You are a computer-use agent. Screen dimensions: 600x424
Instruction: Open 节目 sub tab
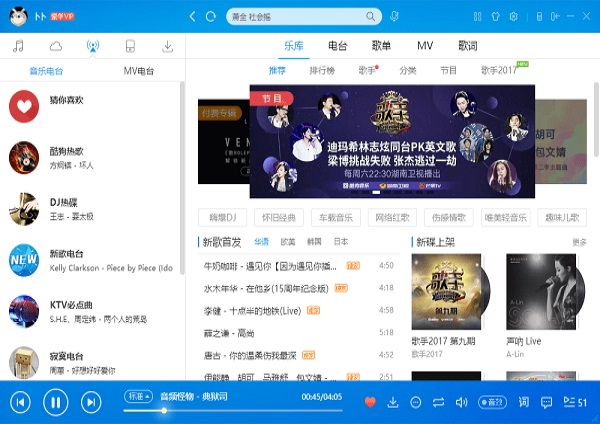tap(448, 70)
